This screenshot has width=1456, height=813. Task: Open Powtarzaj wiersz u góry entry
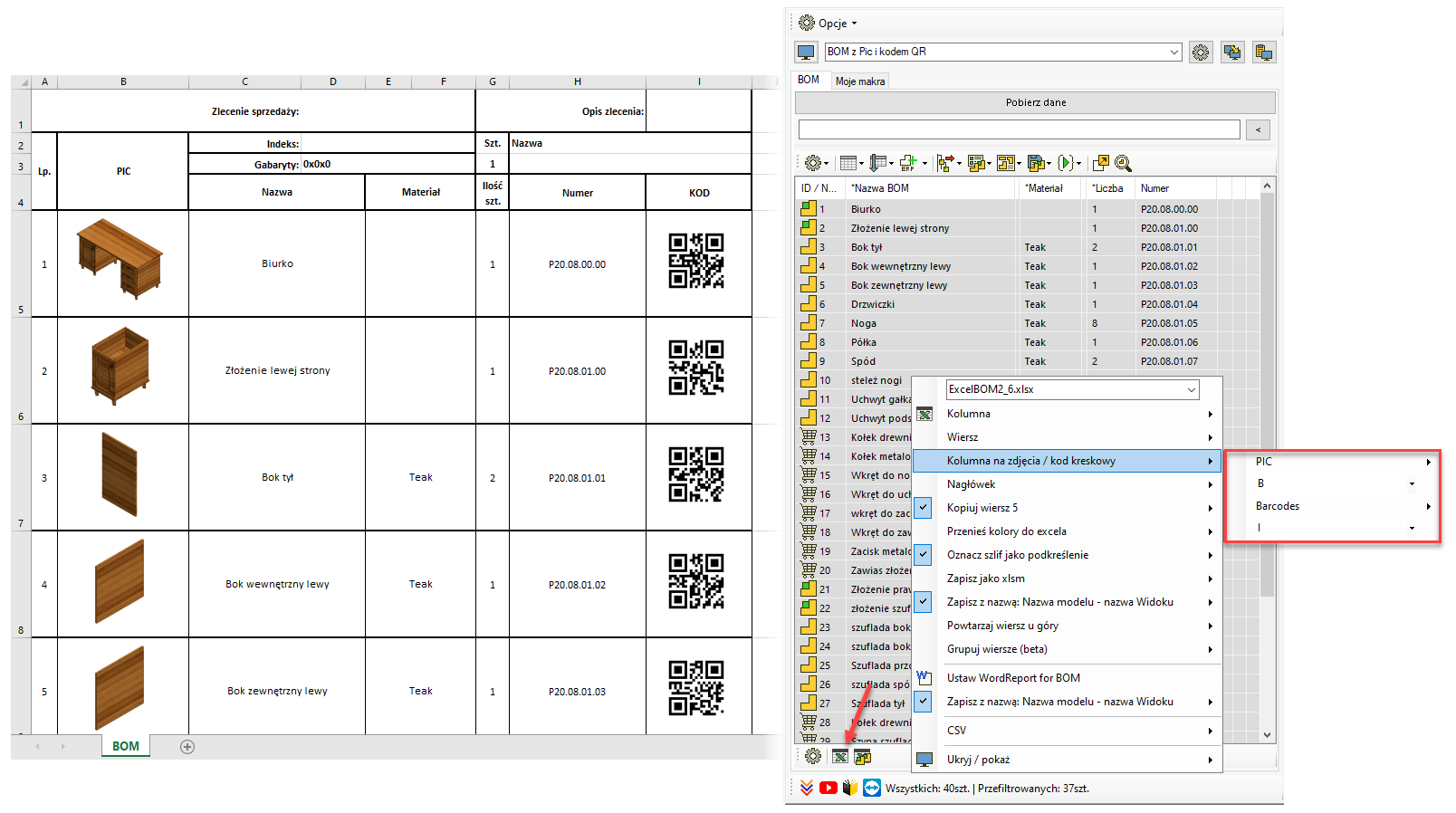(x=1067, y=626)
